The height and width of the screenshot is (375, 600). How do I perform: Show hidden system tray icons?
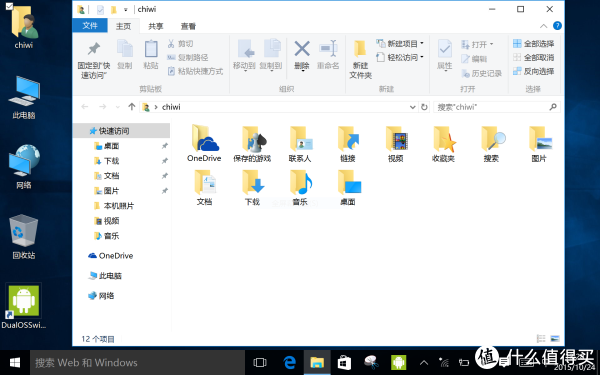pos(424,362)
